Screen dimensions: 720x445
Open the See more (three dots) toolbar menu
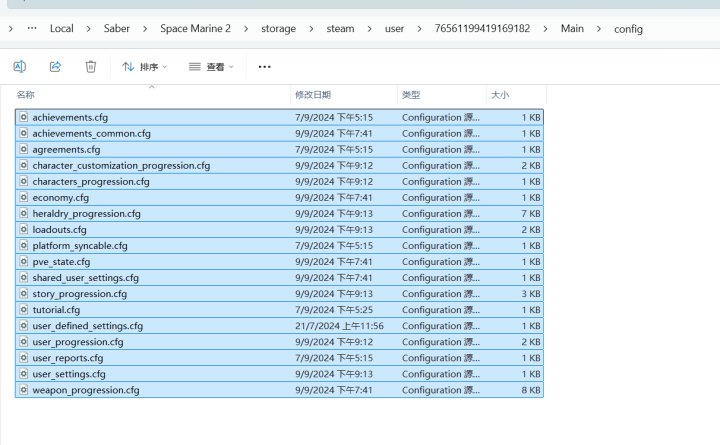[264, 67]
